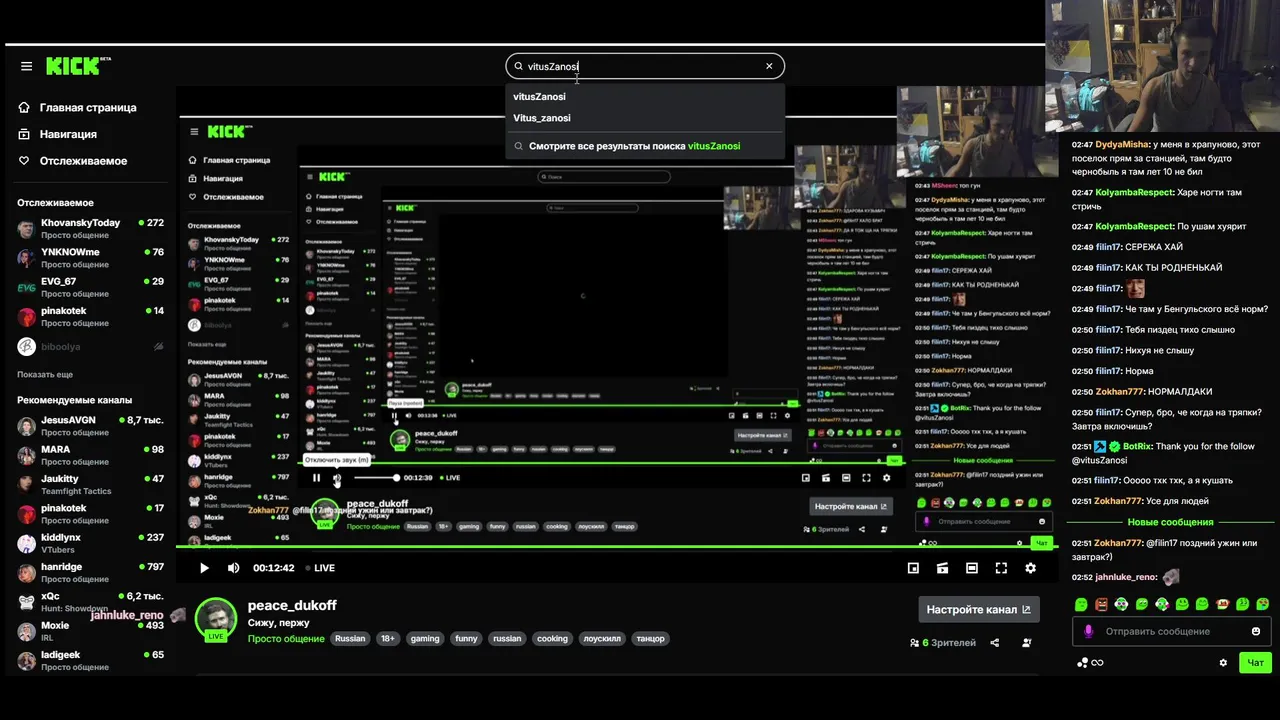Focus the search field containing vitusZanosi
Image resolution: width=1280 pixels, height=720 pixels.
(x=645, y=66)
